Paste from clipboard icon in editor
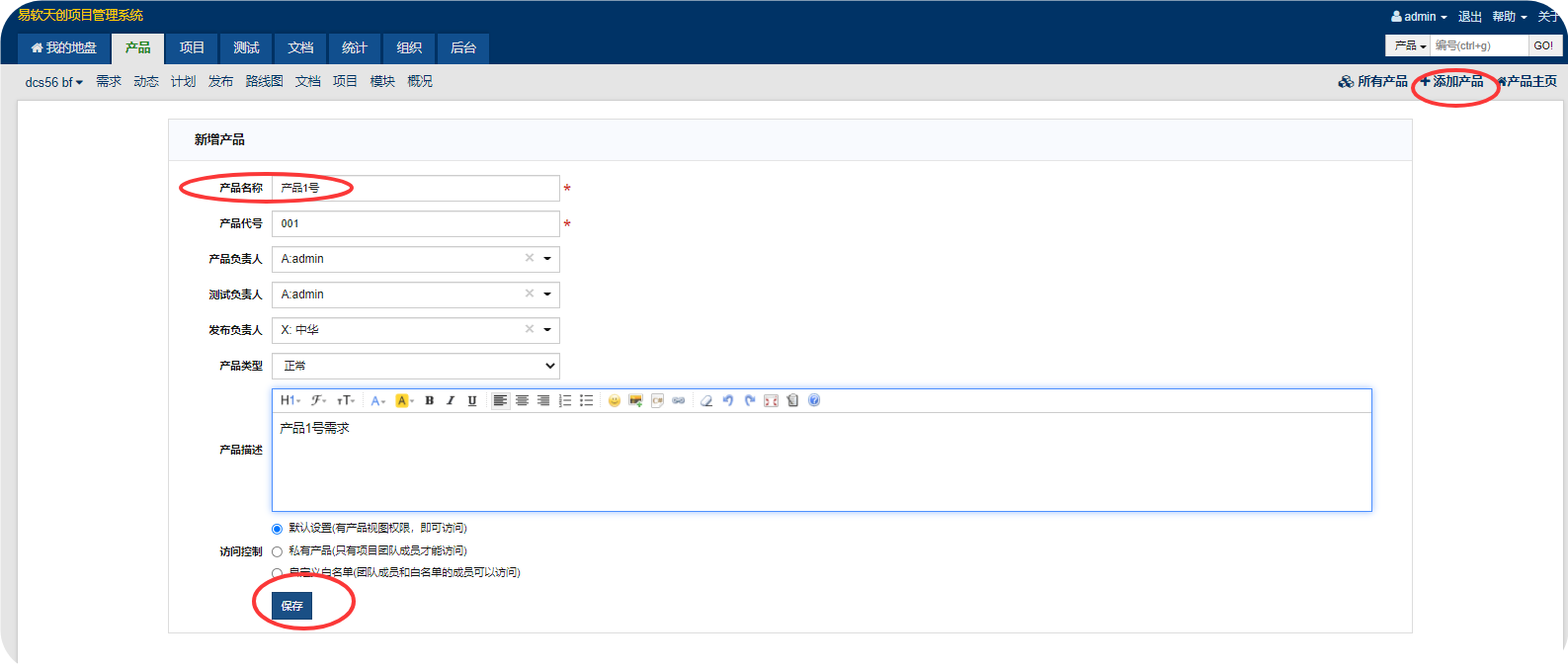The image size is (1568, 671). (792, 400)
